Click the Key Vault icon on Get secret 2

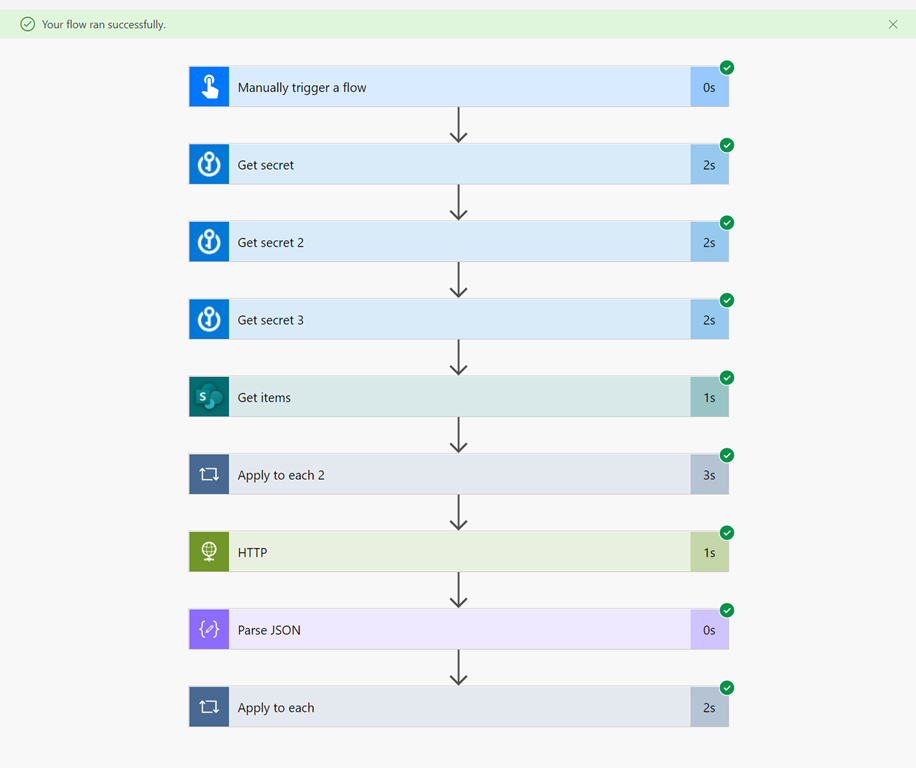pos(209,242)
